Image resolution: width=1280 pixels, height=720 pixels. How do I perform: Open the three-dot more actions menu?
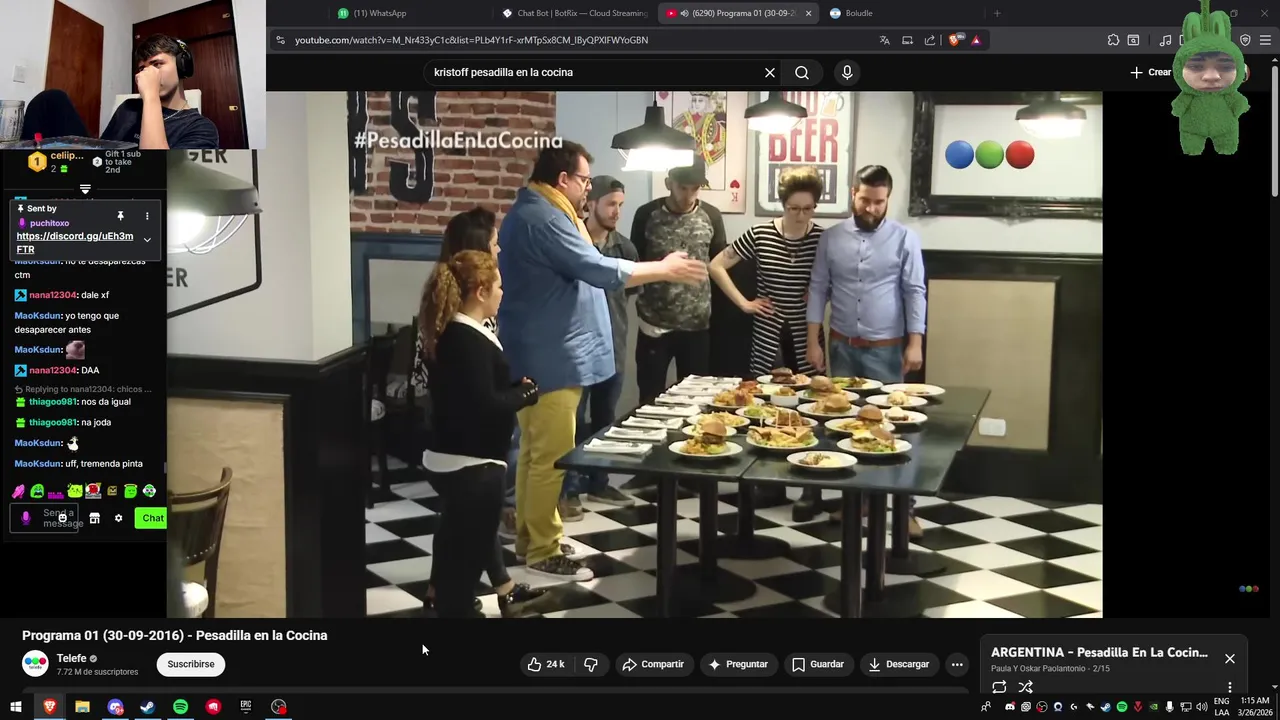[957, 664]
